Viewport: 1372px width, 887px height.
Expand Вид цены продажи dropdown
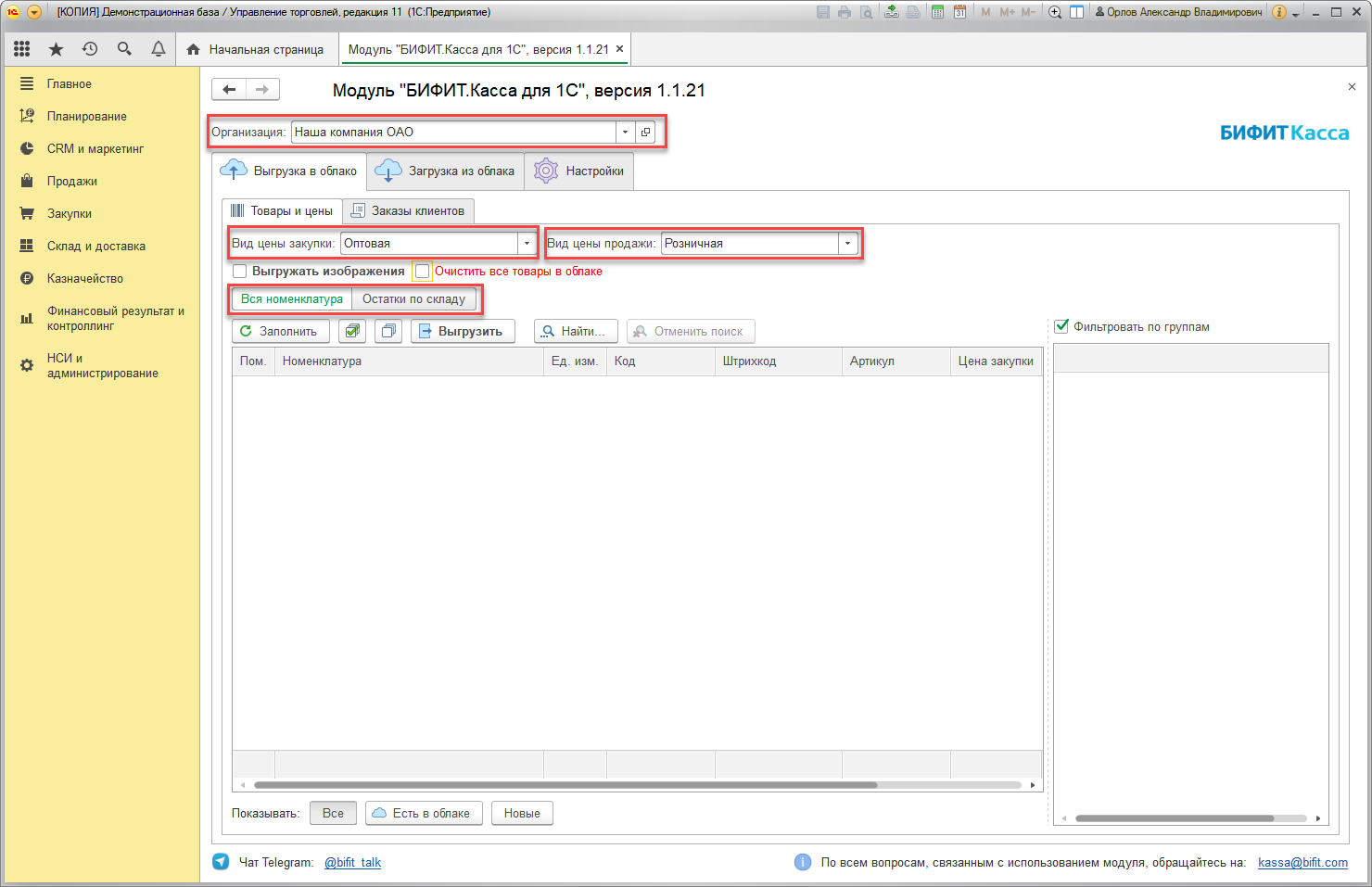[847, 243]
